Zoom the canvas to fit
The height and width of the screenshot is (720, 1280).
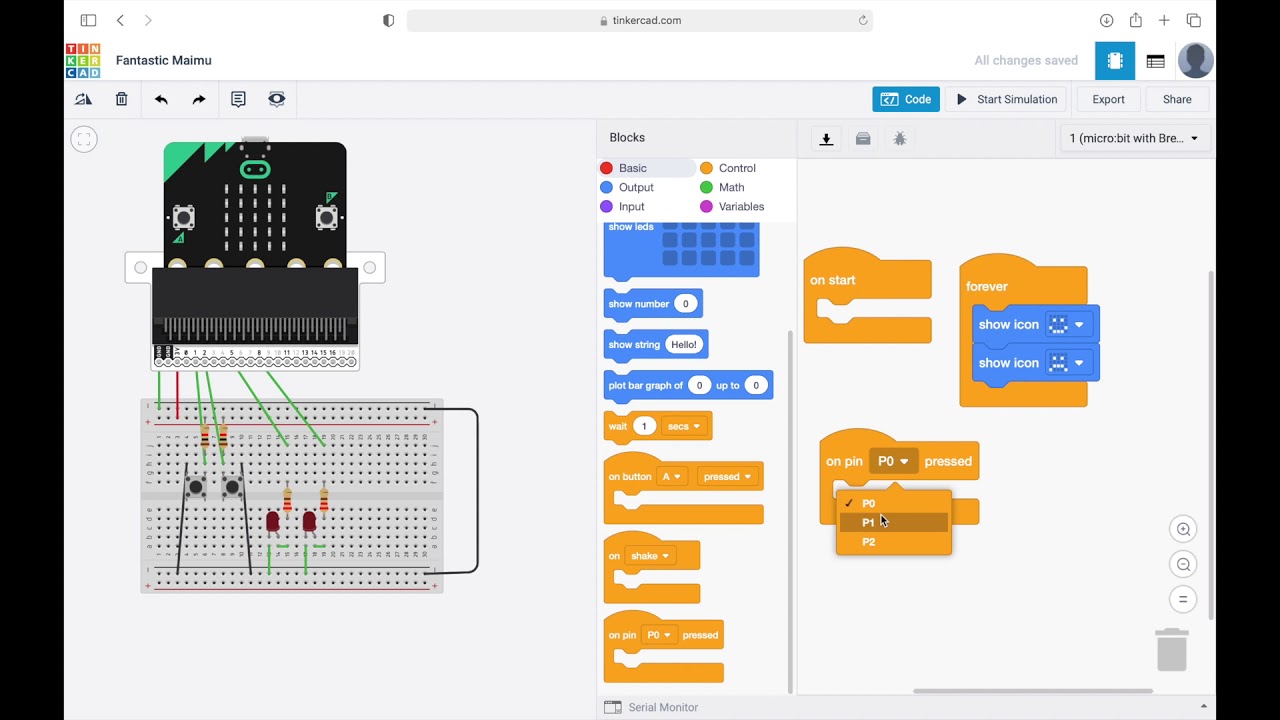pos(84,140)
